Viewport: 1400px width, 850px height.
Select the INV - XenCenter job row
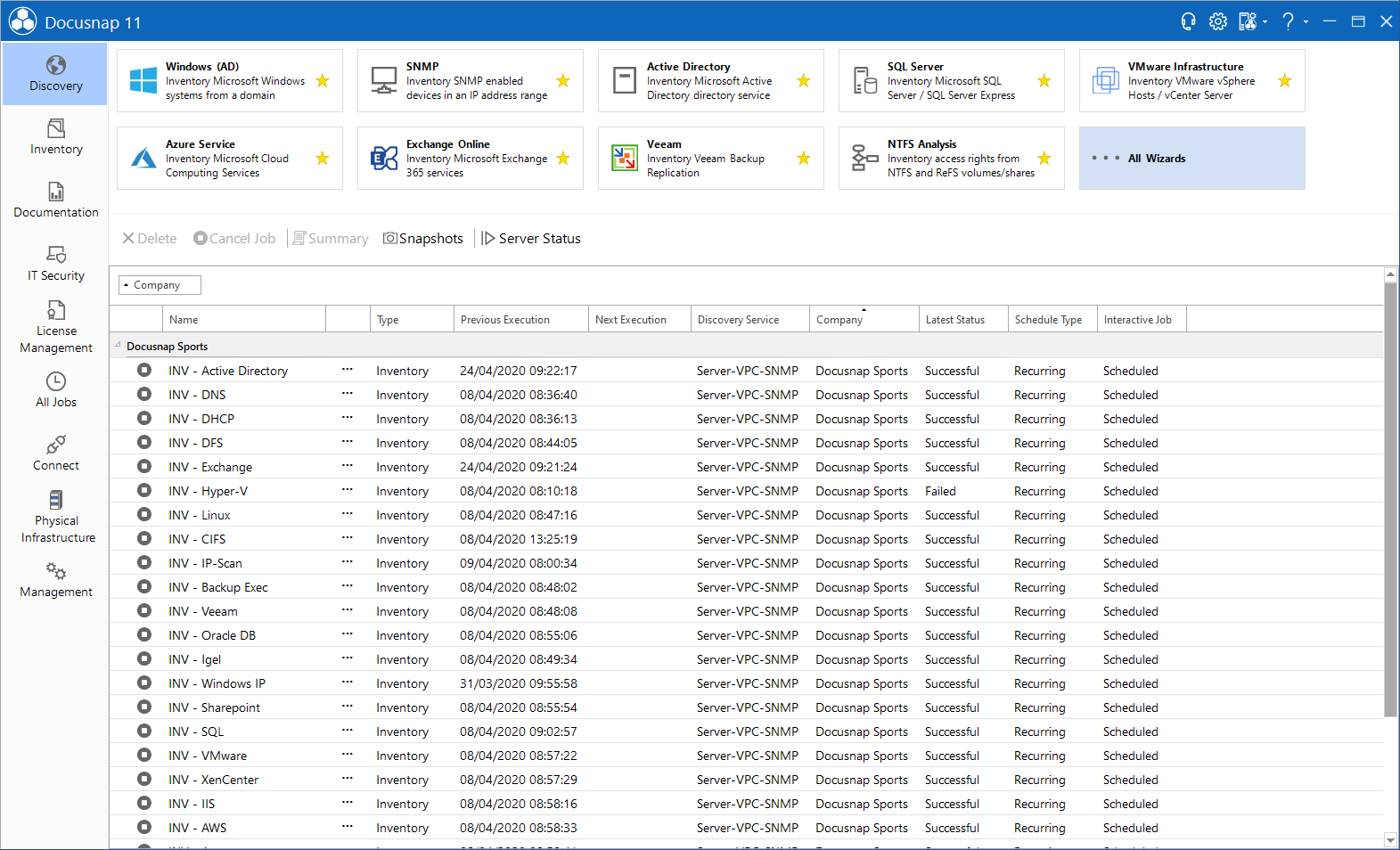click(x=746, y=780)
